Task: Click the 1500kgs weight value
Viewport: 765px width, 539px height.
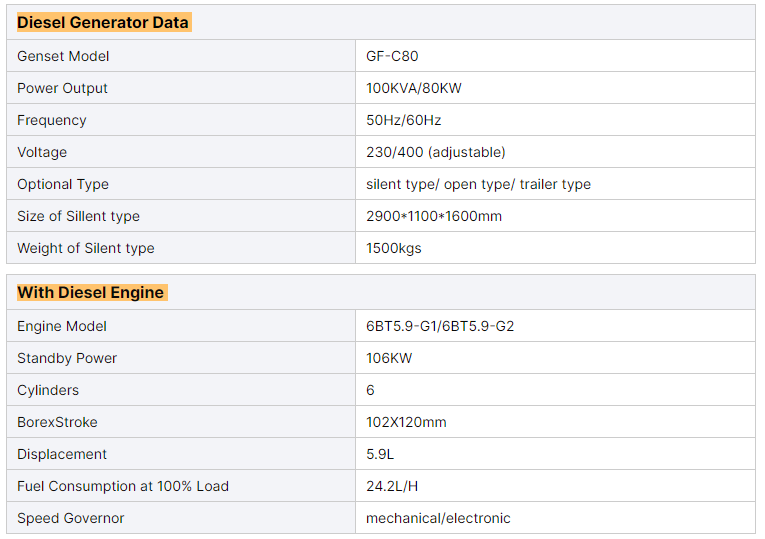Action: click(x=393, y=248)
